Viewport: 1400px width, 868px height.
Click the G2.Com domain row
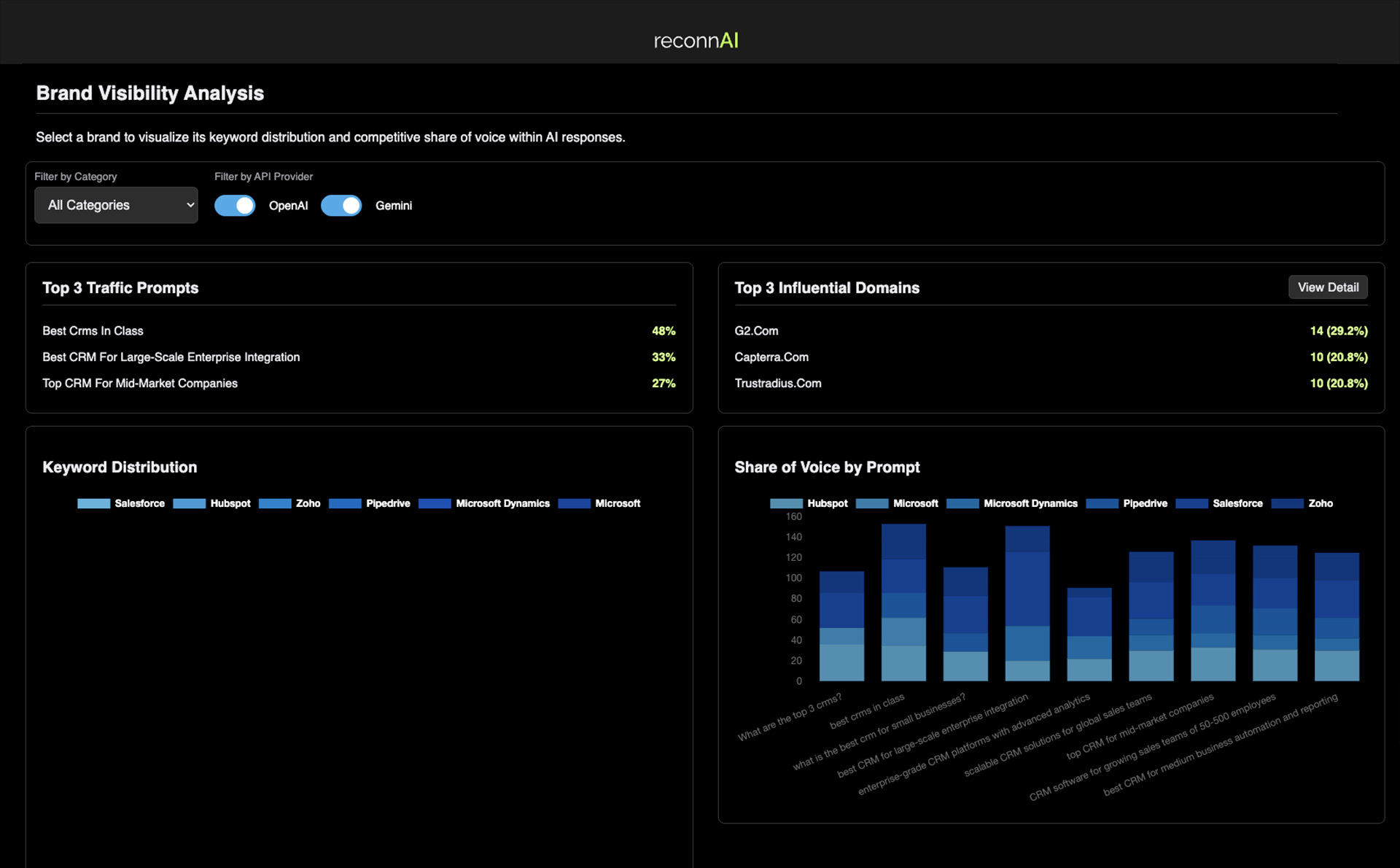[x=1051, y=331]
